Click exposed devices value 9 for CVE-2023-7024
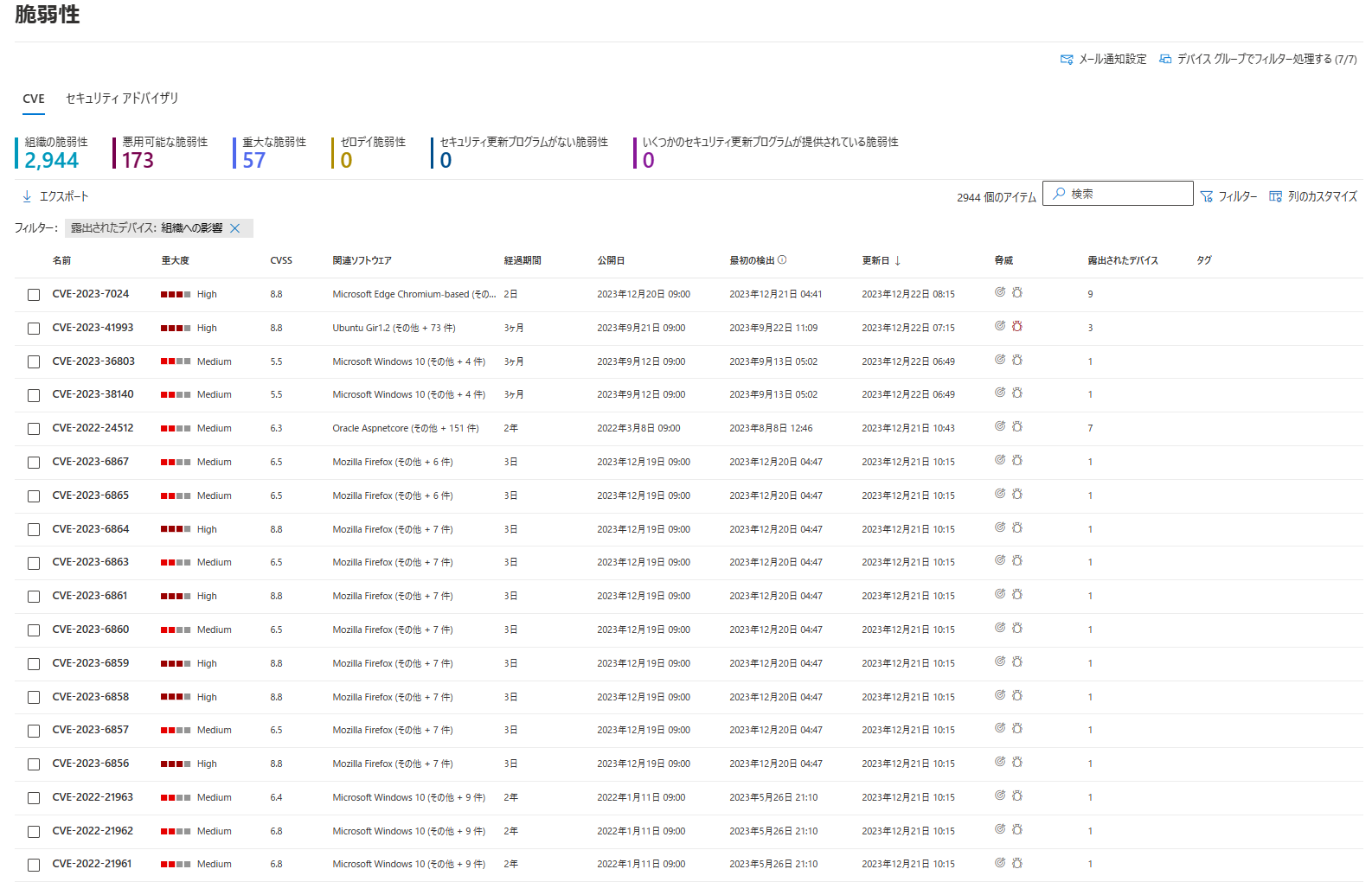Image resolution: width=1372 pixels, height=882 pixels. (1090, 294)
